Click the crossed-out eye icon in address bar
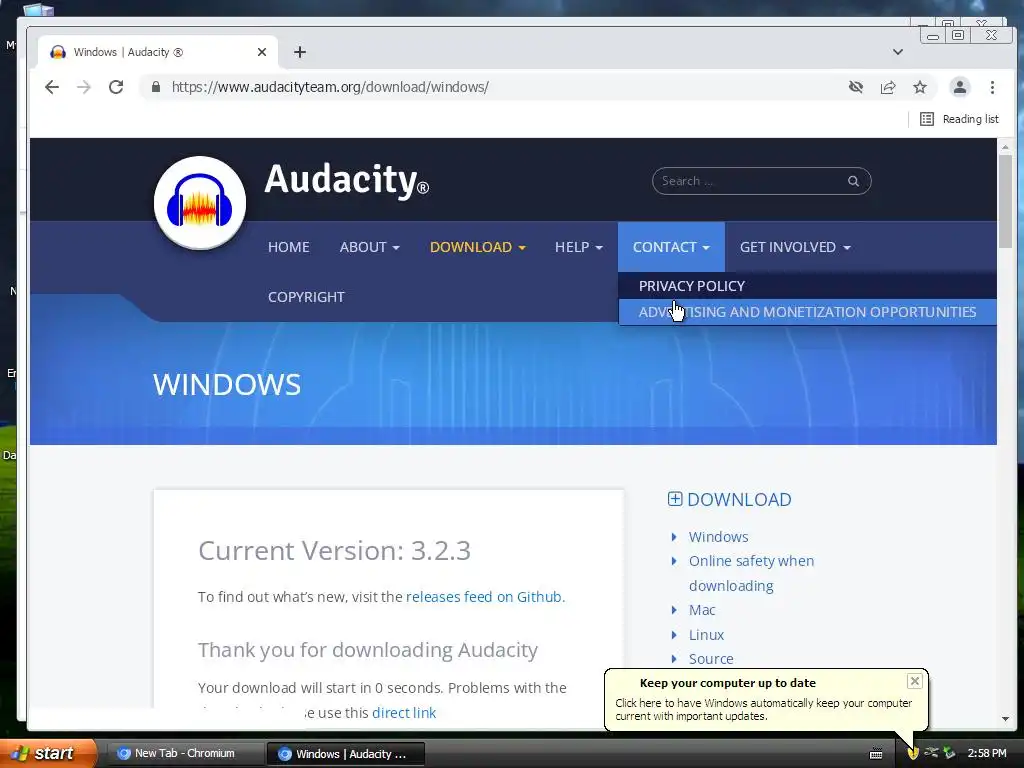 pos(856,87)
